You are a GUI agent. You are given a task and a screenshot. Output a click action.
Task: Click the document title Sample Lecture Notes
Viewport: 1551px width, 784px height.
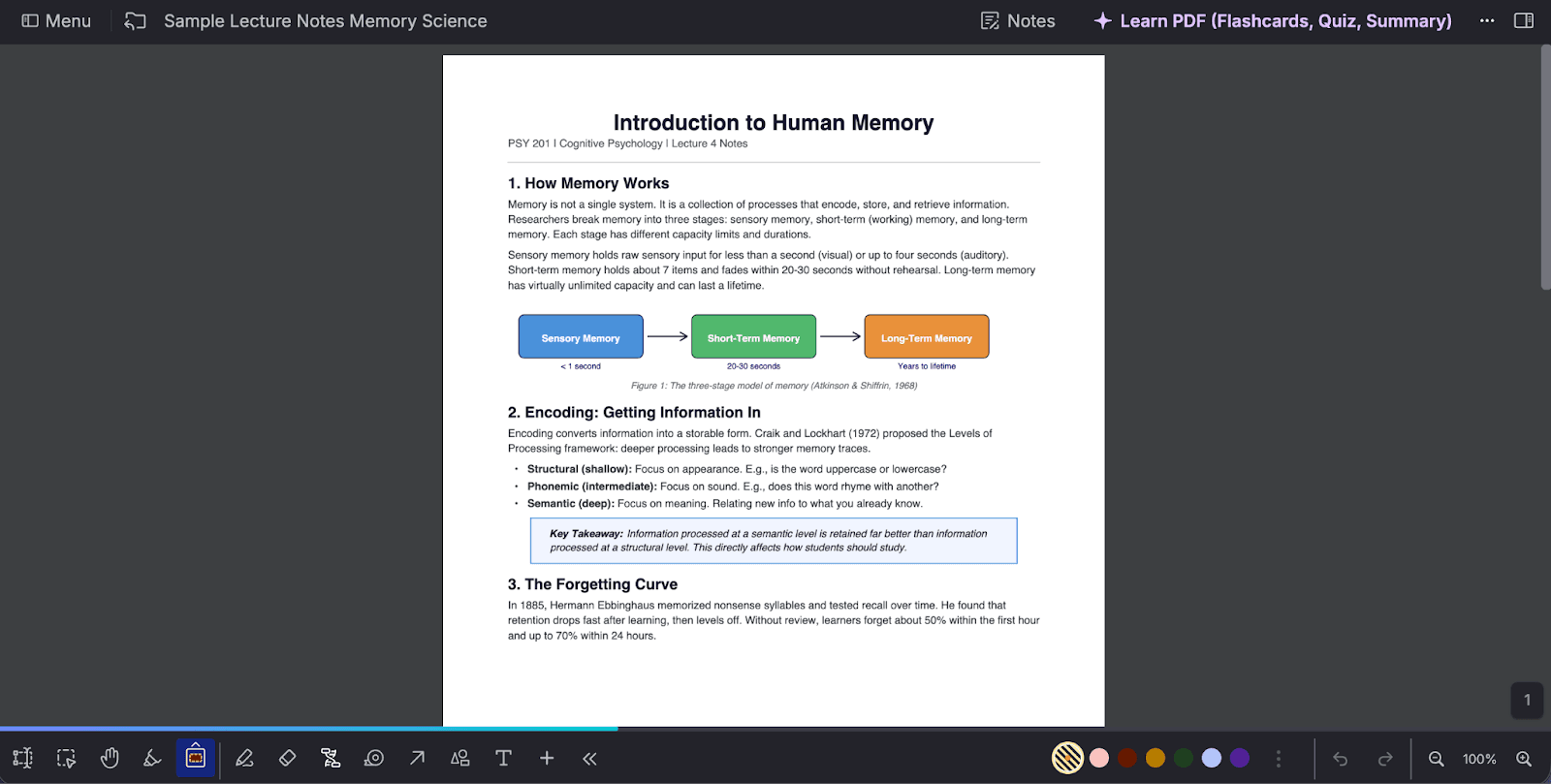click(x=325, y=20)
